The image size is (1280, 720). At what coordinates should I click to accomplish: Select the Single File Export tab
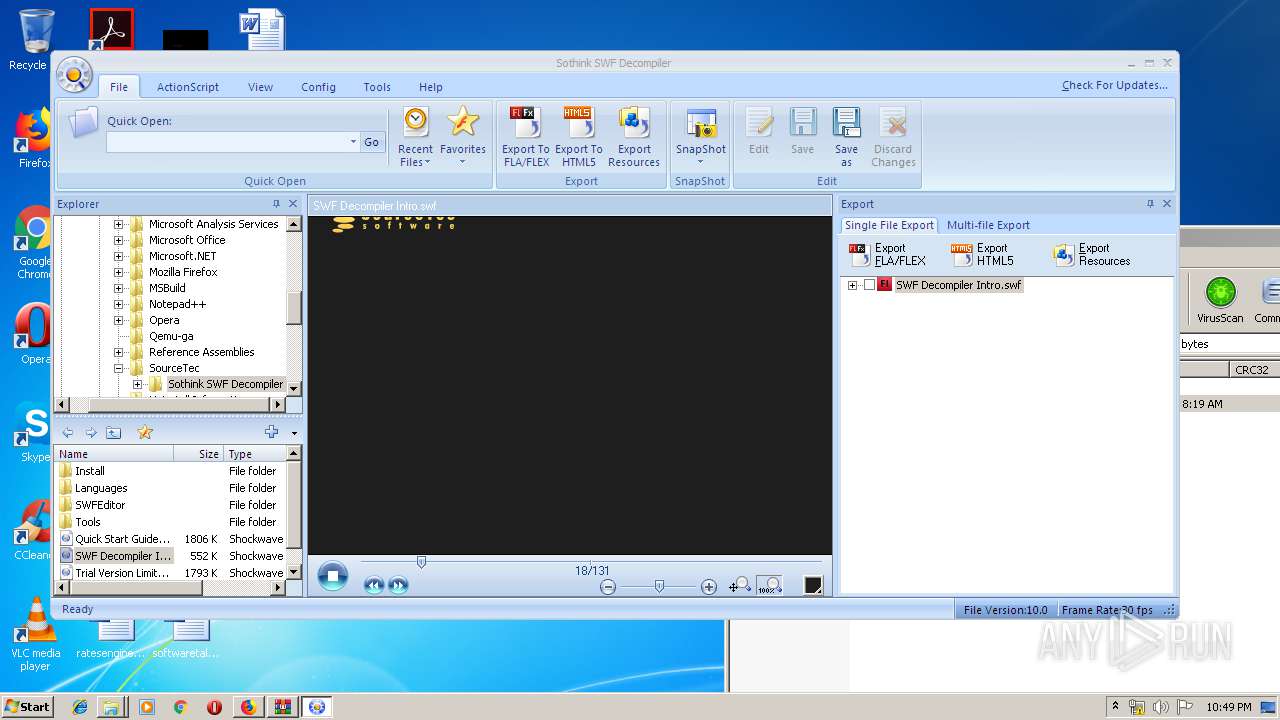coord(889,225)
